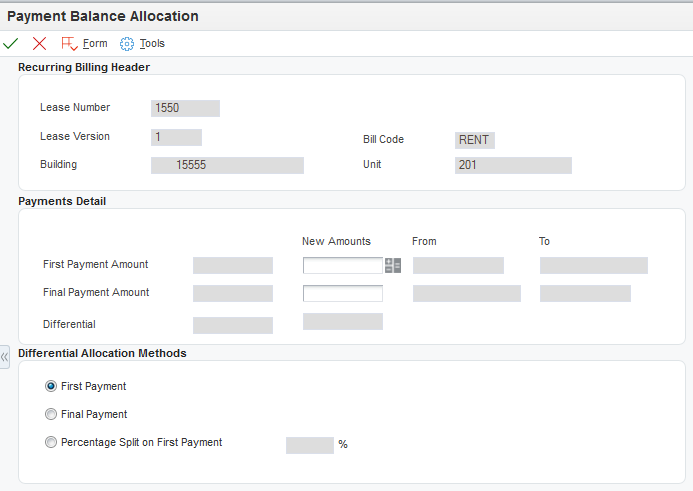This screenshot has height=491, width=693.
Task: Choose Percentage Split on First Payment option
Action: pos(51,442)
